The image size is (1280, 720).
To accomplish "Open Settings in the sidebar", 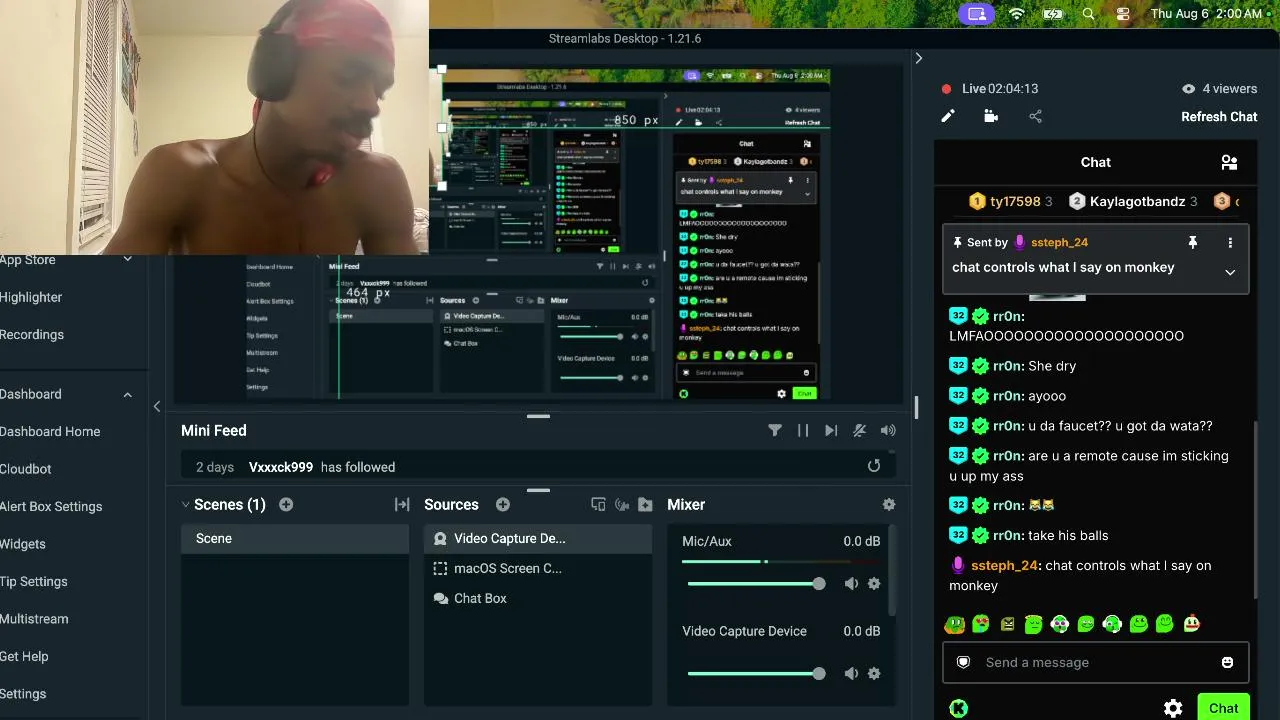I will pyautogui.click(x=23, y=693).
